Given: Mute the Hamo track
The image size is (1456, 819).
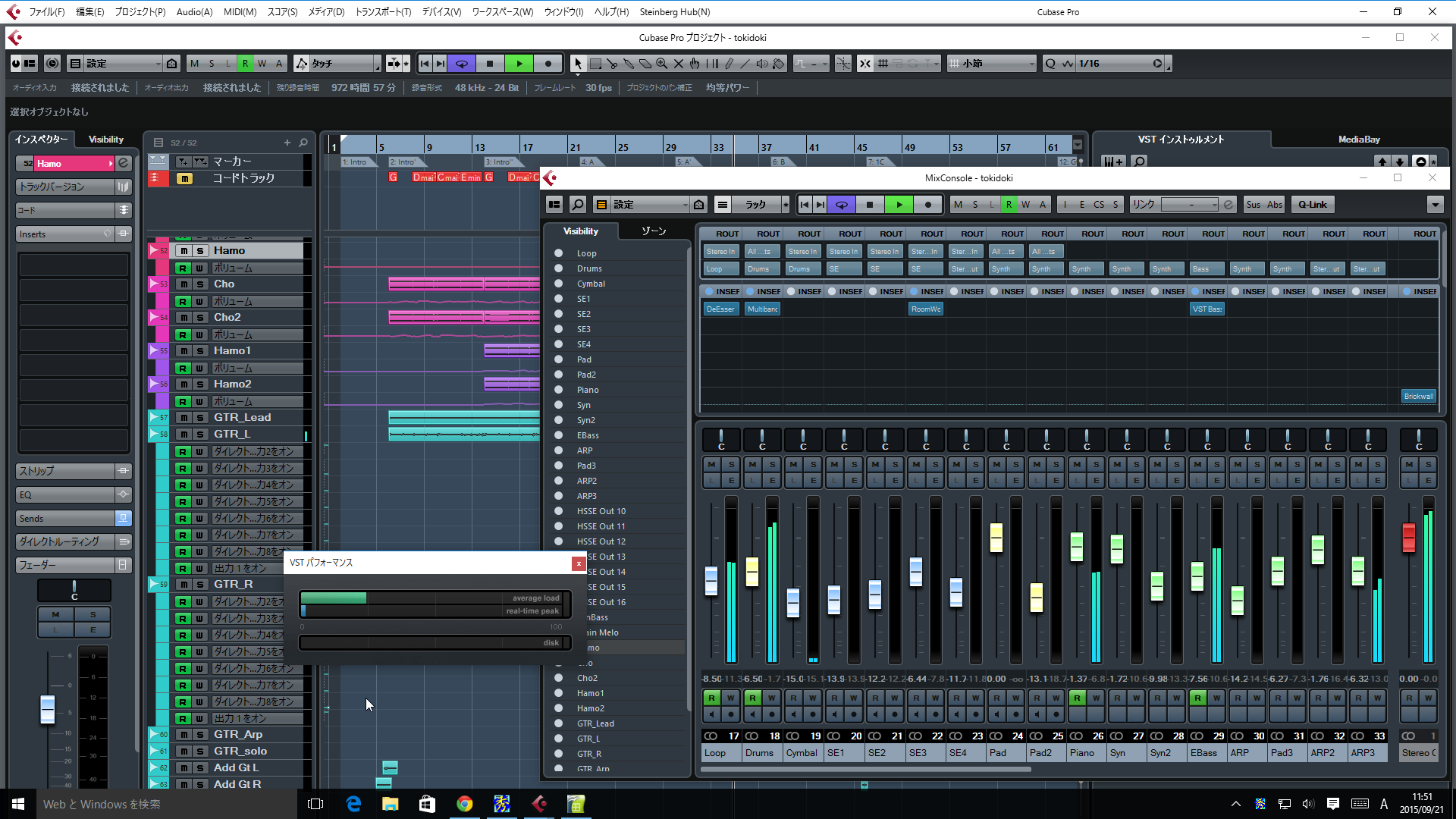Looking at the screenshot, I should [184, 251].
